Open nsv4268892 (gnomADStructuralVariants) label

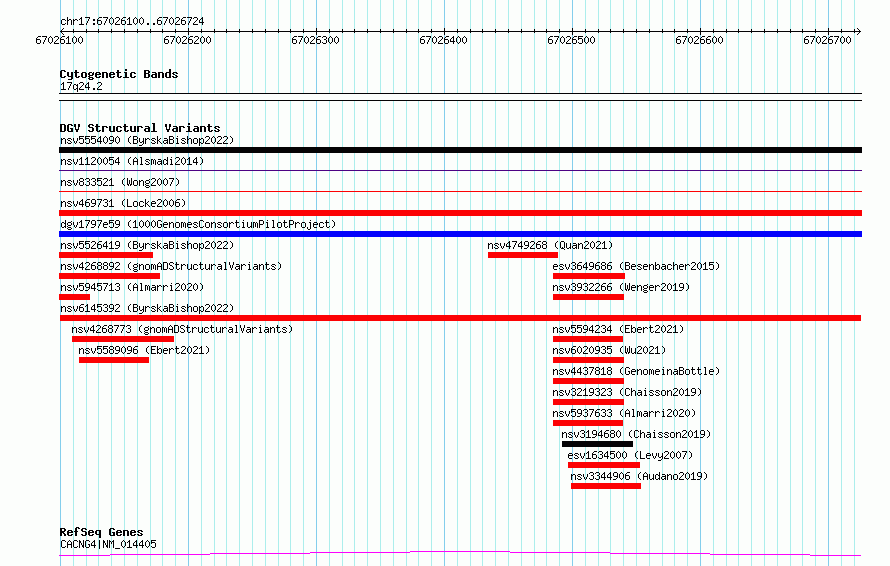tap(171, 266)
